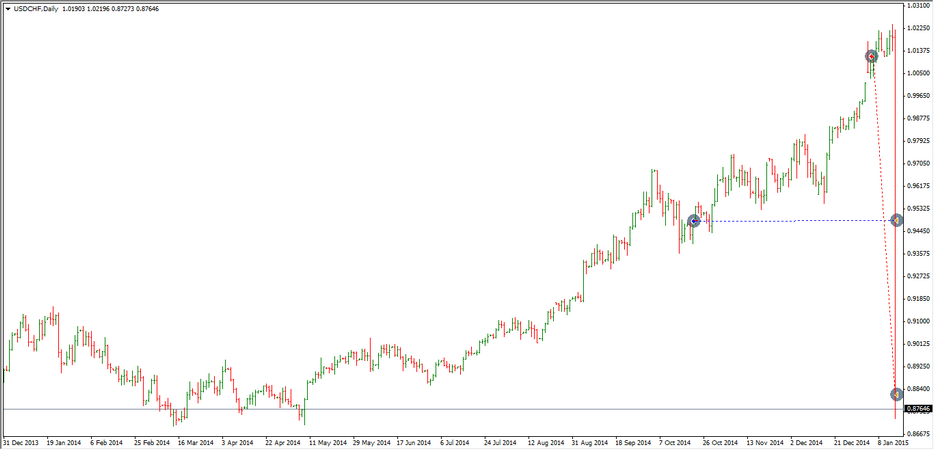Click the 0.97050 price scale label

[918, 163]
